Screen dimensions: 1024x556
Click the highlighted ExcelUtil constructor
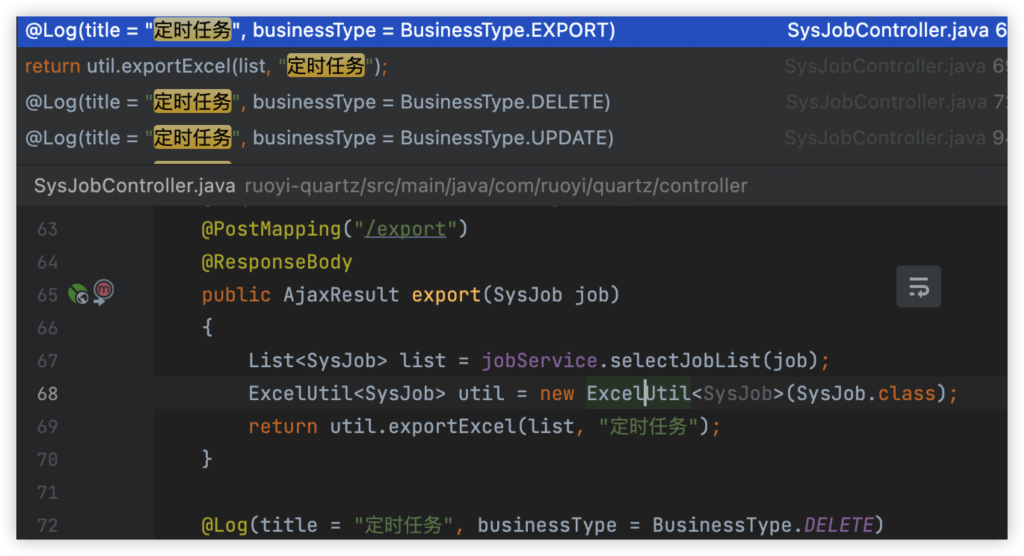click(x=638, y=394)
